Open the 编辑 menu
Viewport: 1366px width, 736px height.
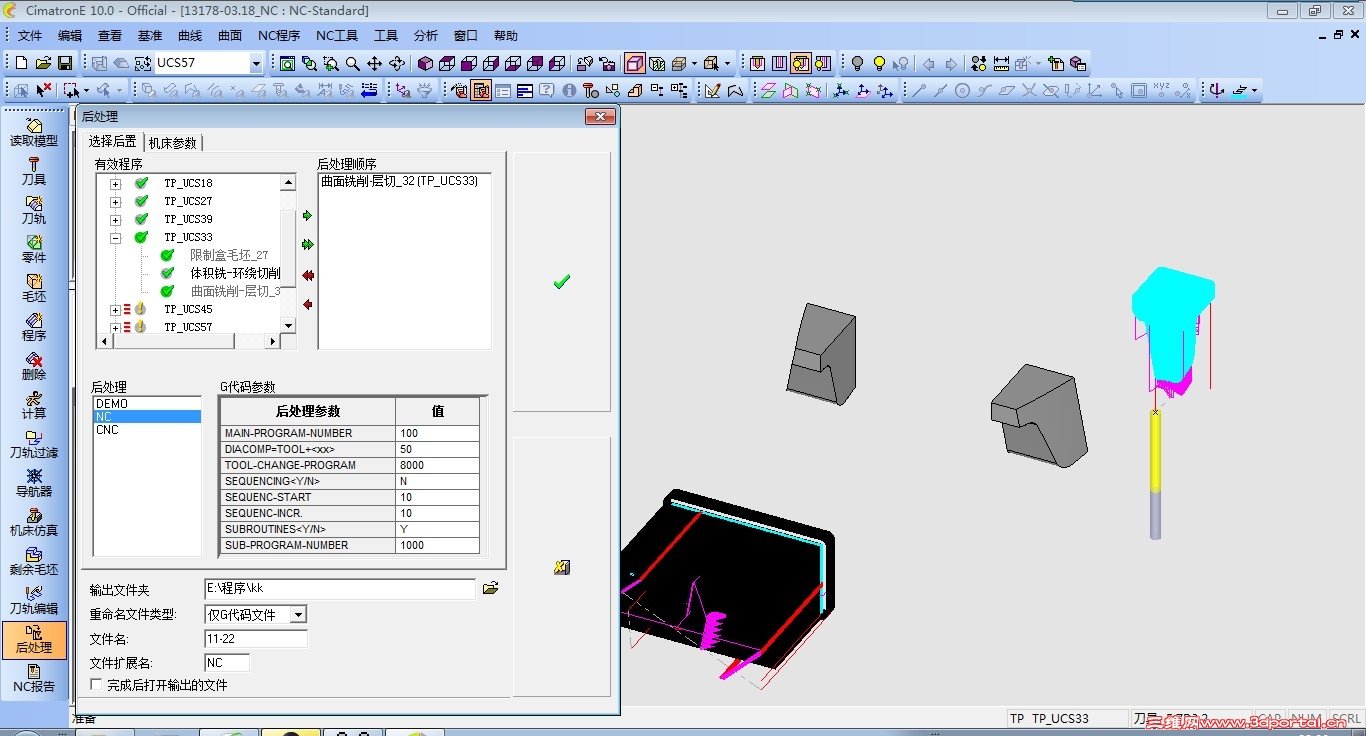click(x=70, y=36)
